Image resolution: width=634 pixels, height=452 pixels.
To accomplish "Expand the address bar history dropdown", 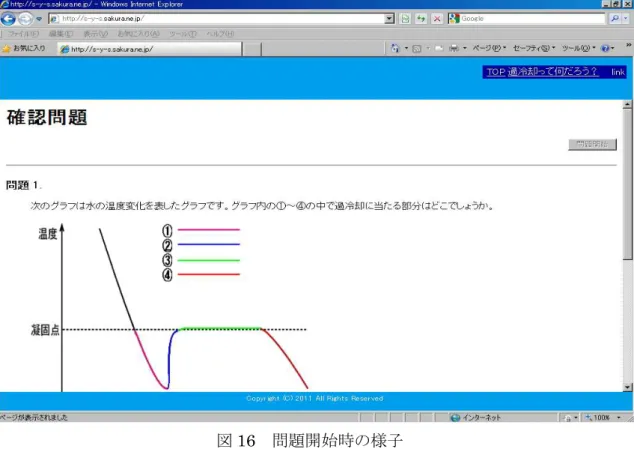I will (x=389, y=19).
